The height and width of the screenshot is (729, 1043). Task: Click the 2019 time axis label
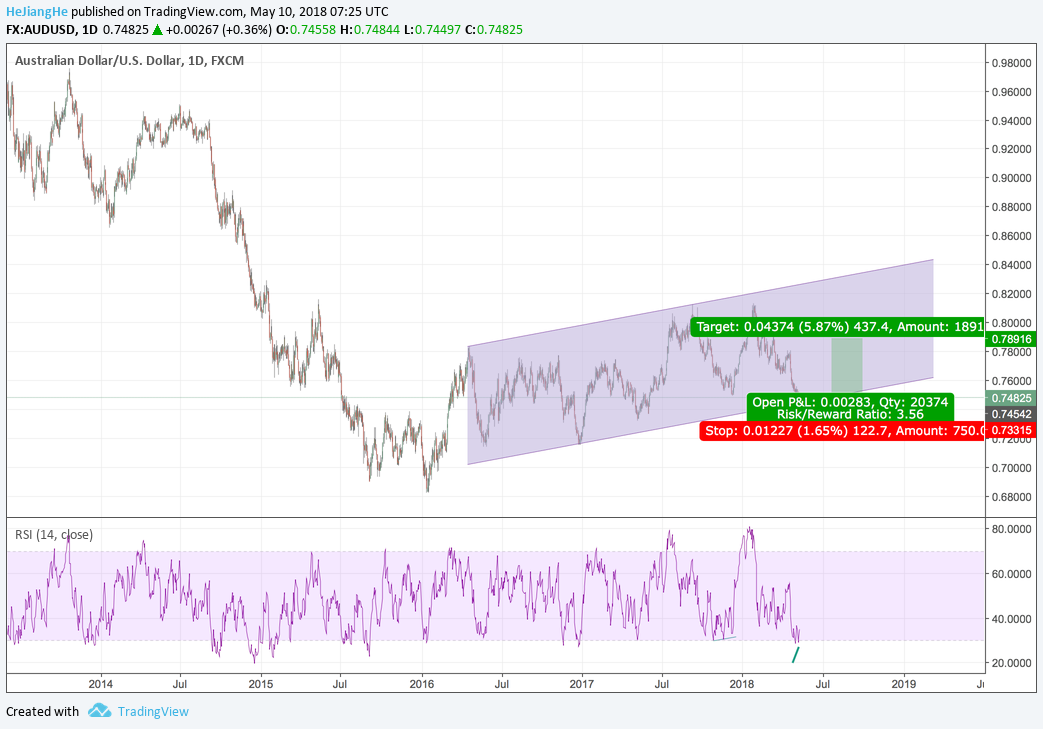click(x=903, y=684)
